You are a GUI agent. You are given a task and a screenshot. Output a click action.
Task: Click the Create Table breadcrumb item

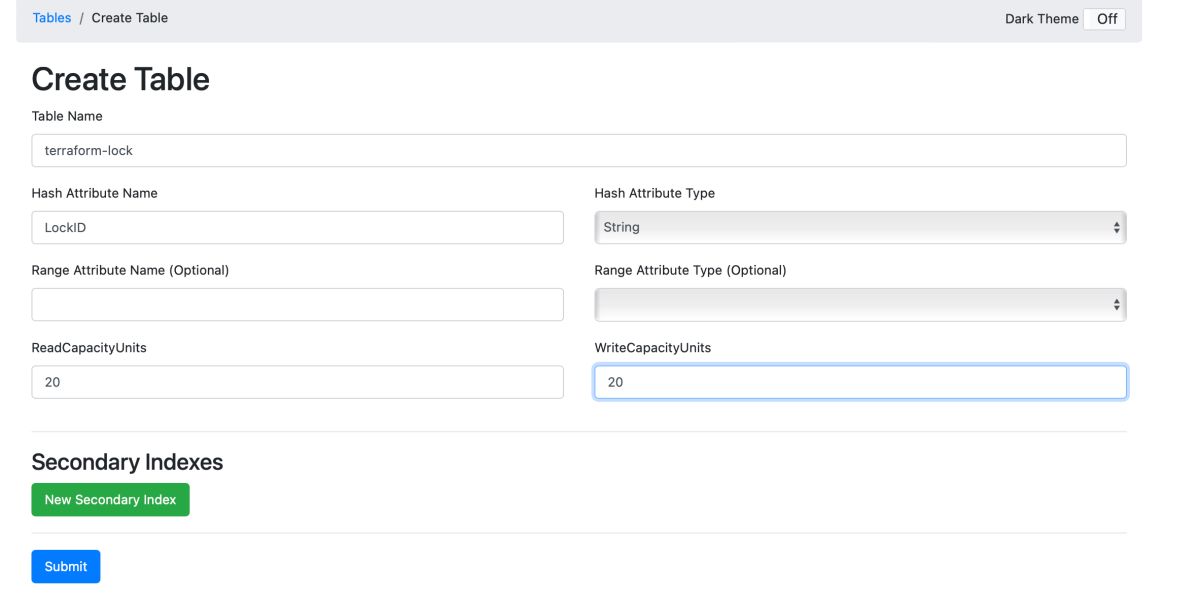(130, 18)
